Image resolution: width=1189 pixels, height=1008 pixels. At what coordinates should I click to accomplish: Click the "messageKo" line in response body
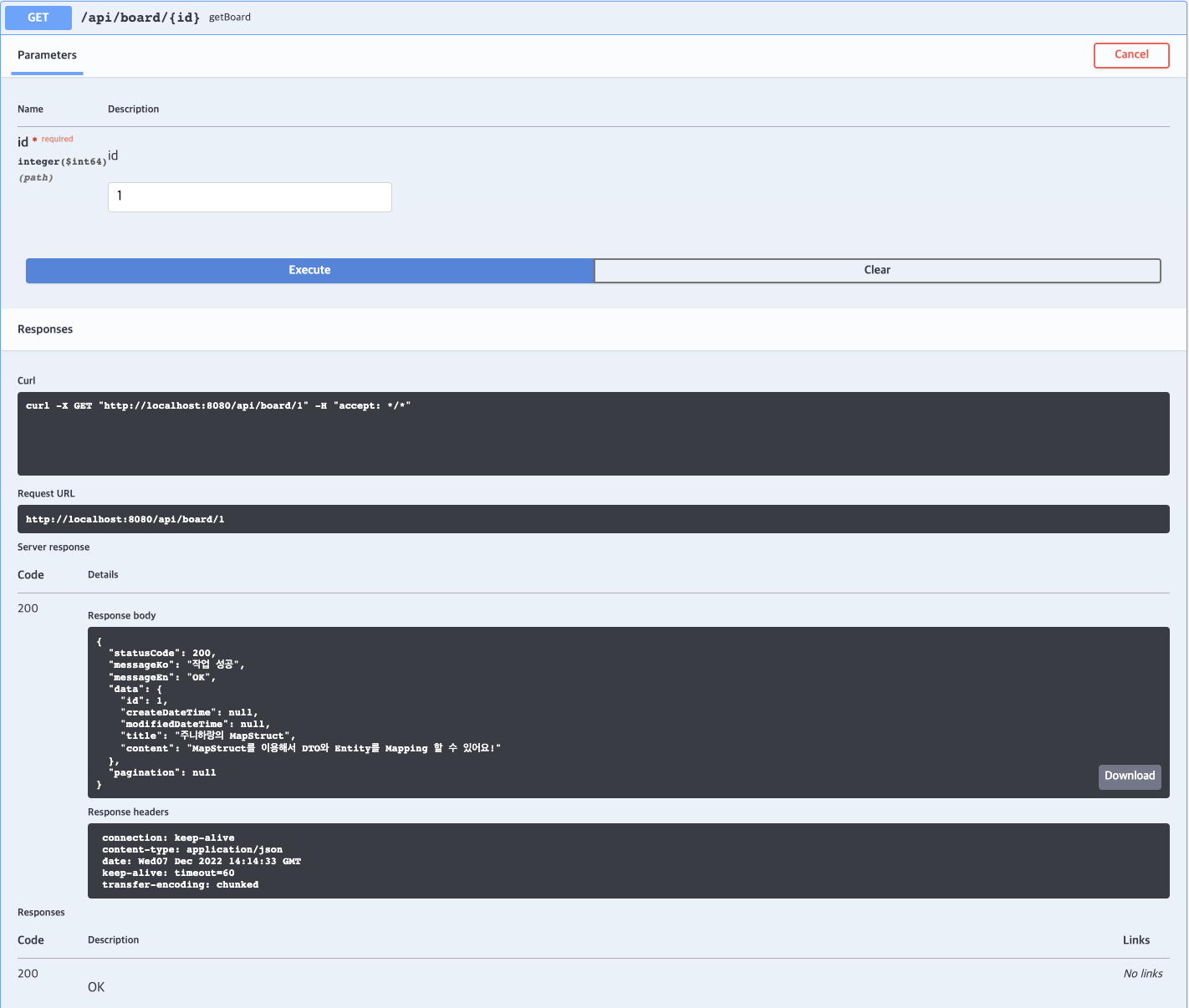click(176, 665)
